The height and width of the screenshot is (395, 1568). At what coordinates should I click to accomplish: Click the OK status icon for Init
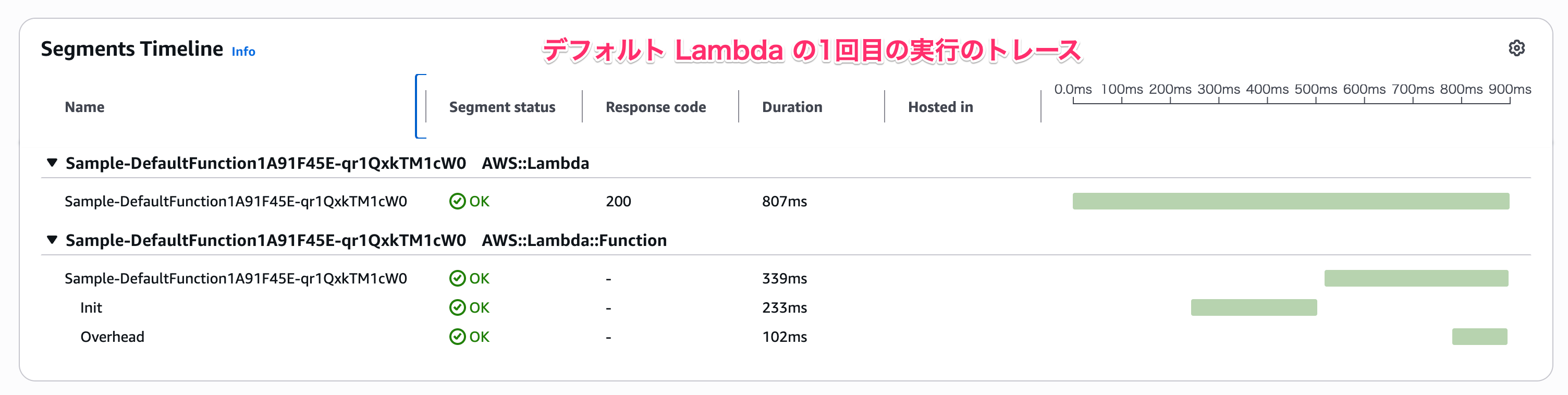point(457,307)
